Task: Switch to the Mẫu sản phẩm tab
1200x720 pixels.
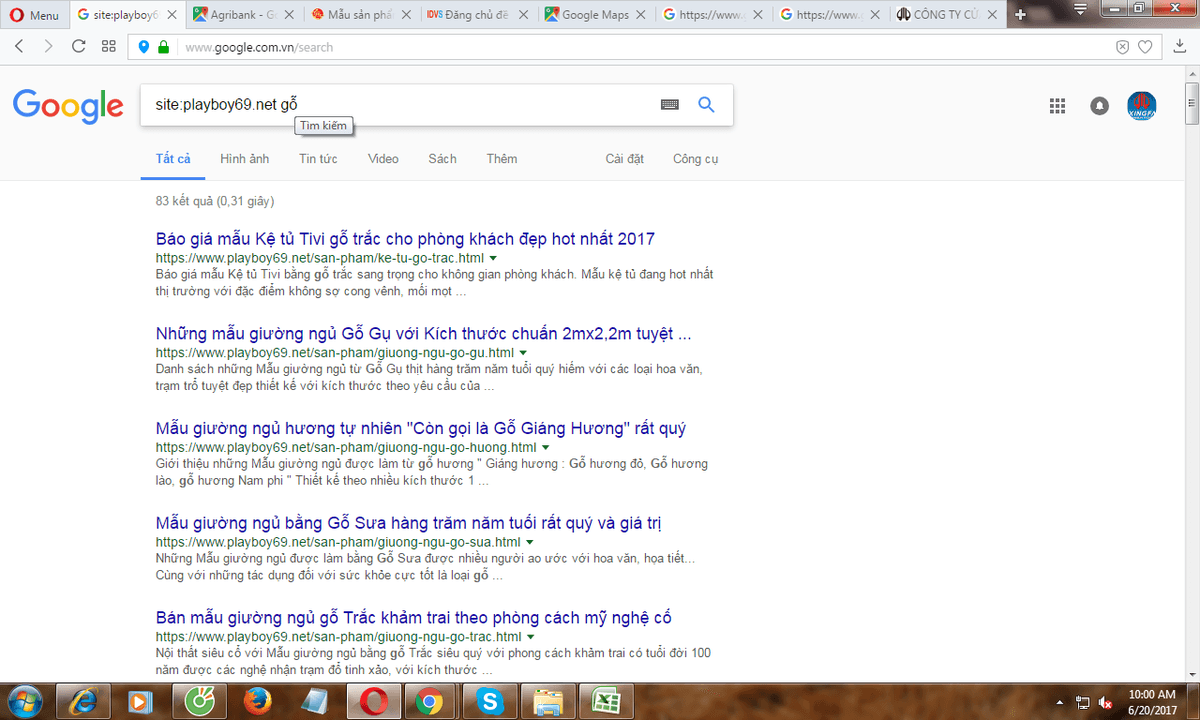Action: coord(361,15)
